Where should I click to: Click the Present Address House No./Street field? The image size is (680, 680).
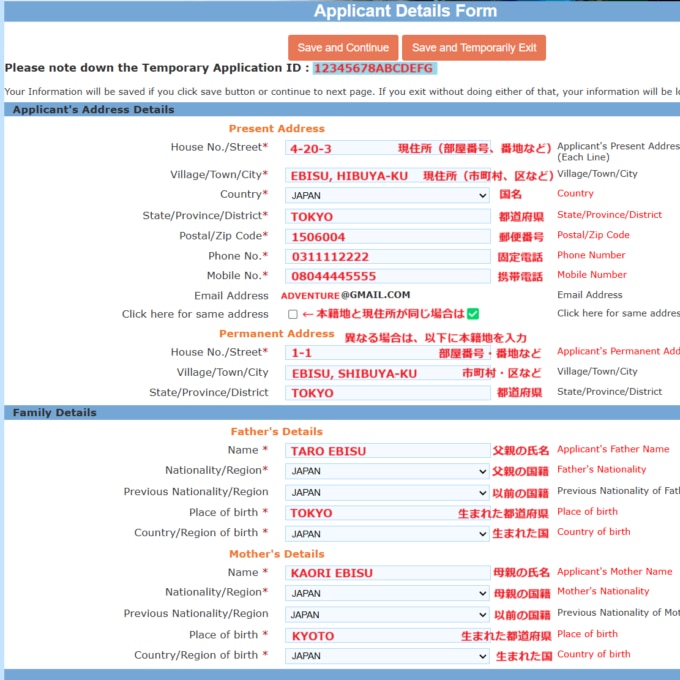[x=340, y=148]
